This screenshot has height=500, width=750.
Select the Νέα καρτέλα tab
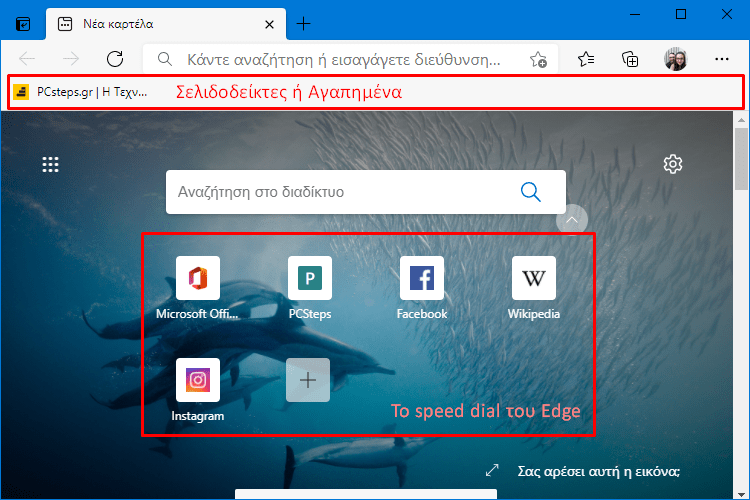click(166, 24)
